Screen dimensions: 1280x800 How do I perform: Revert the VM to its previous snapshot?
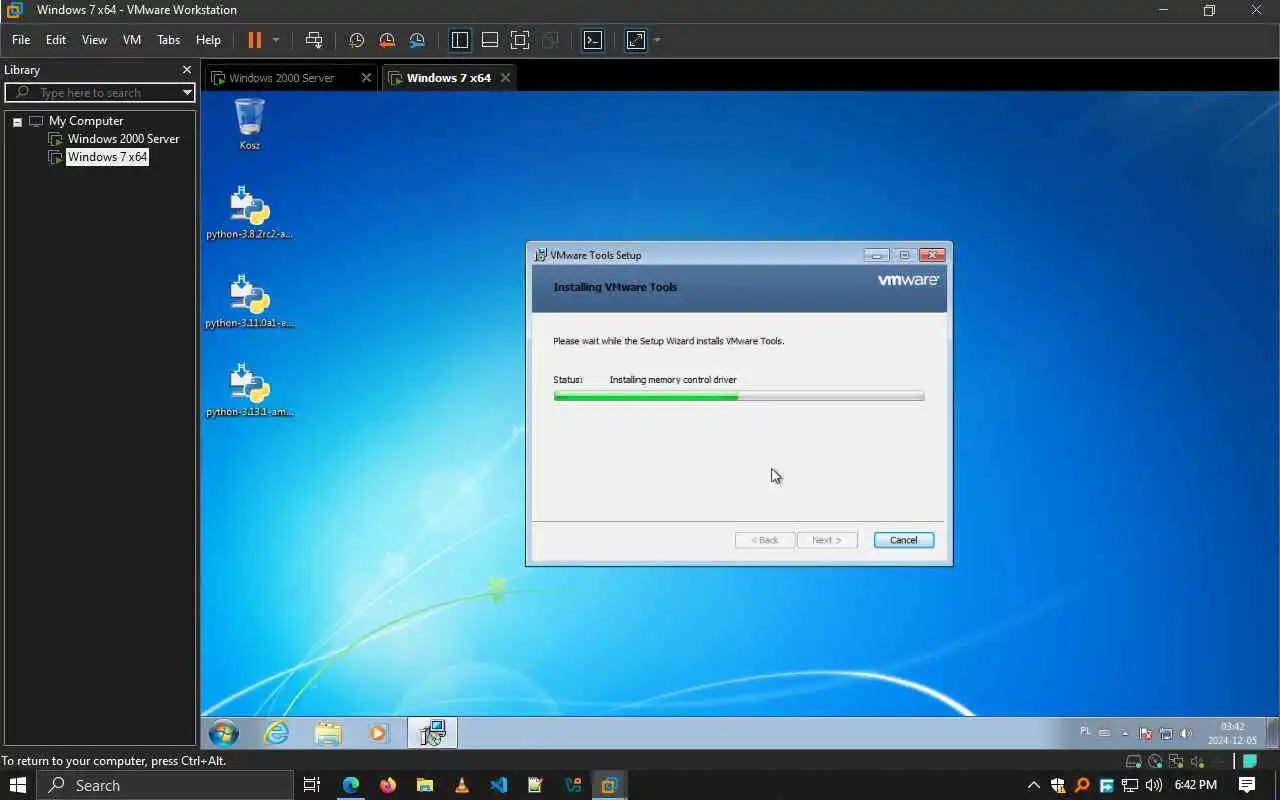click(387, 40)
